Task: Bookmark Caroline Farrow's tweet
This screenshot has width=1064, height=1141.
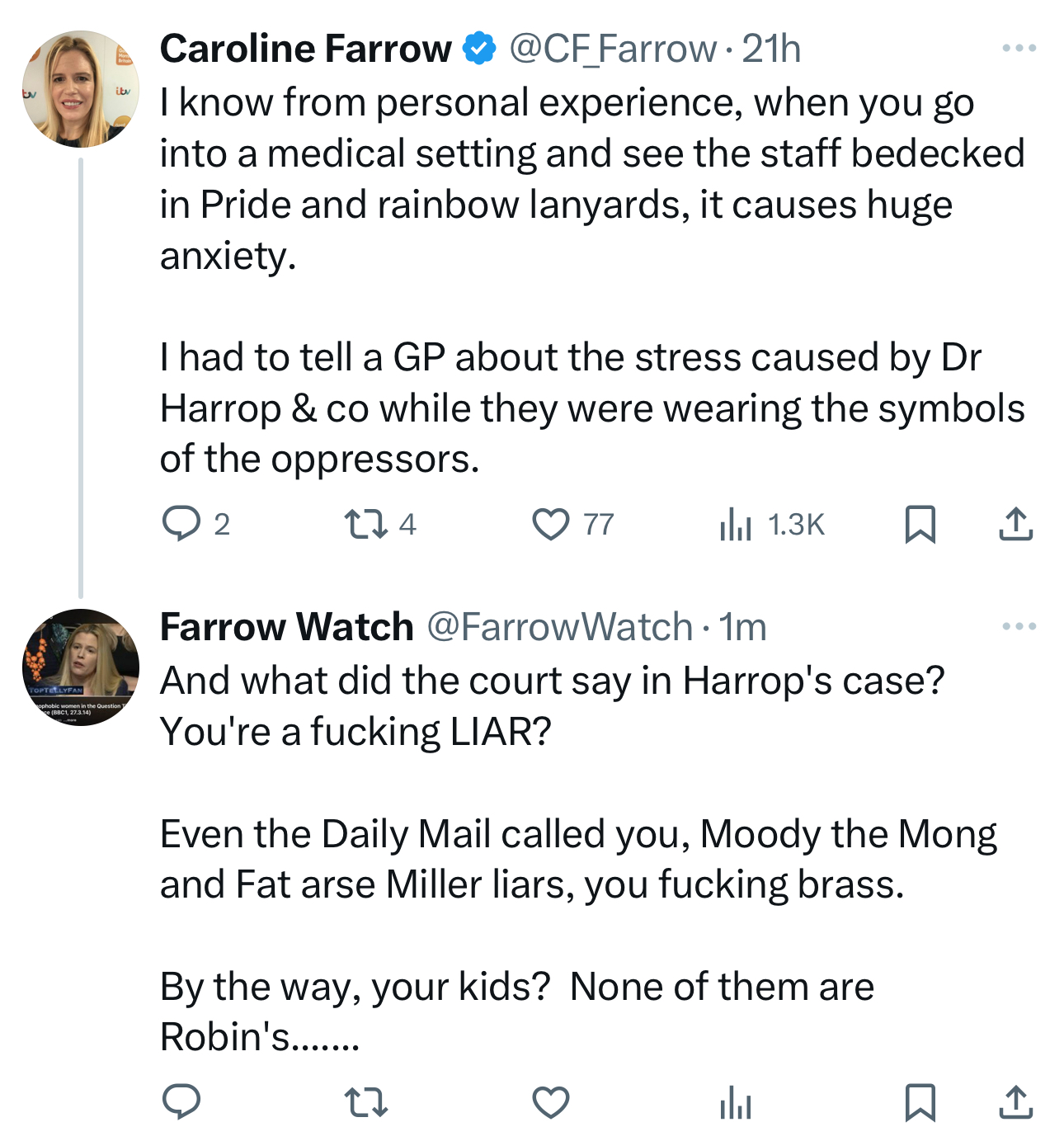Action: pos(920,524)
